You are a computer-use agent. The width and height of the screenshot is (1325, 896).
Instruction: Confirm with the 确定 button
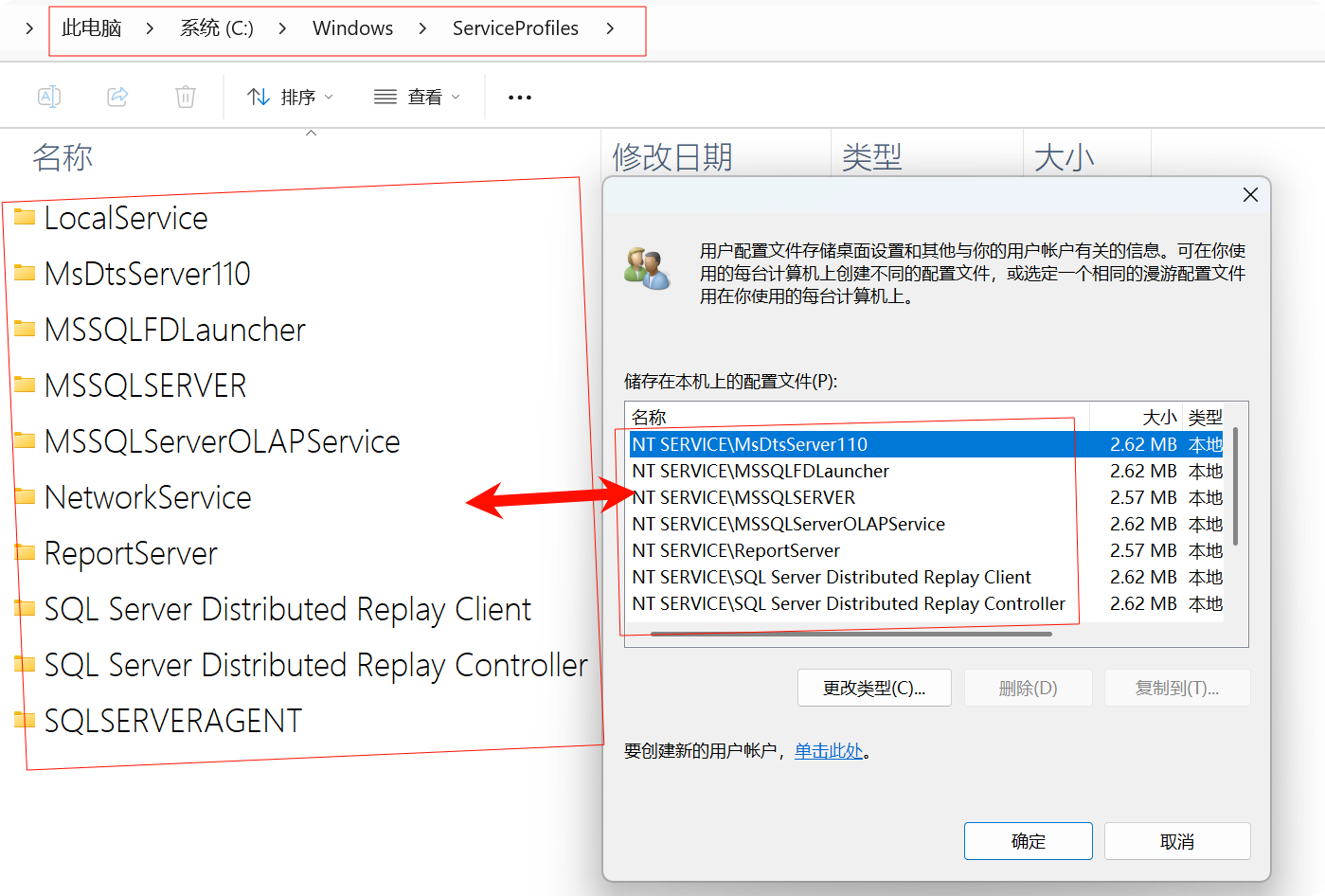point(1029,841)
